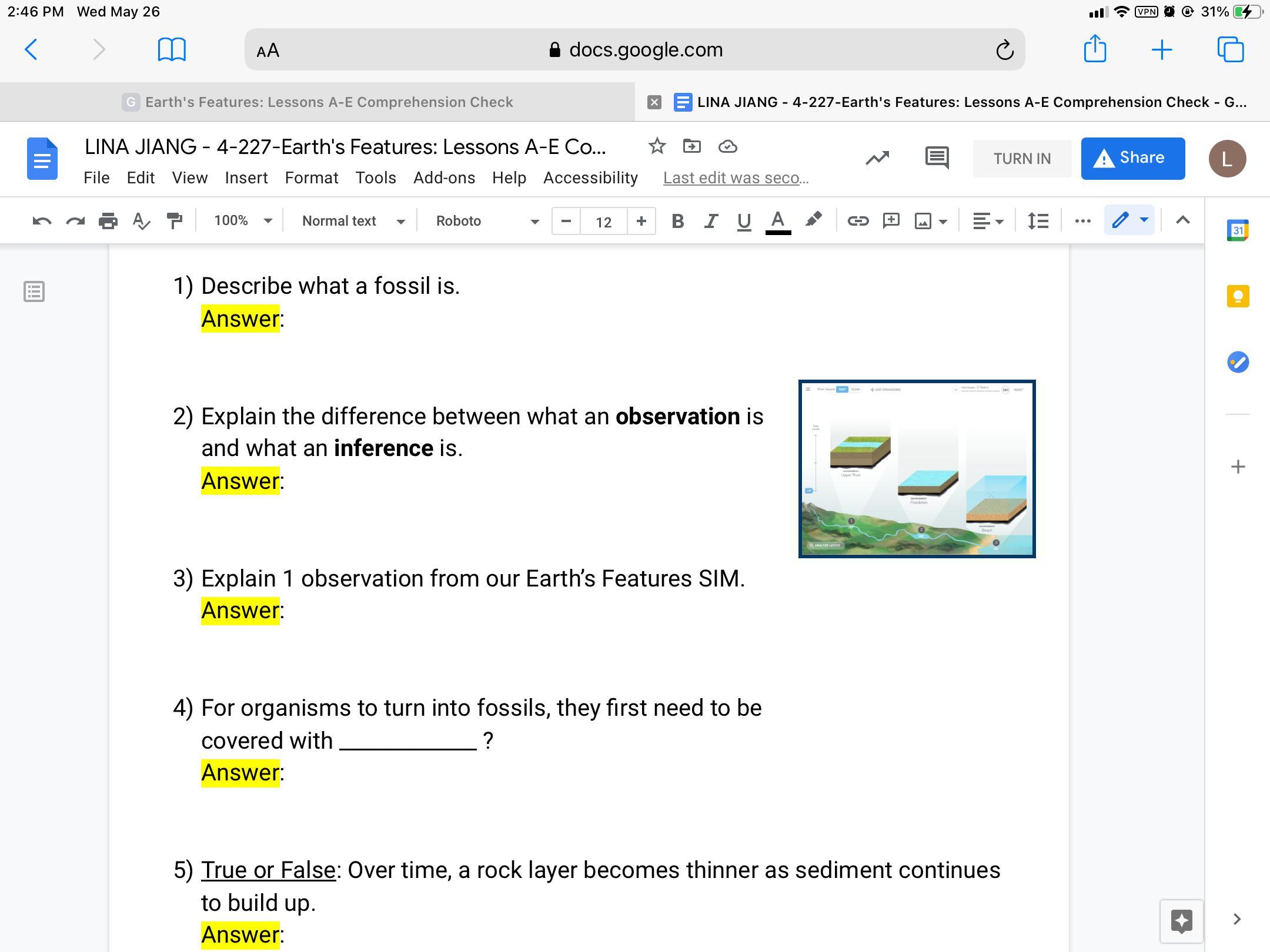Viewport: 1270px width, 952px height.
Task: Open the Insert menu
Action: point(246,178)
